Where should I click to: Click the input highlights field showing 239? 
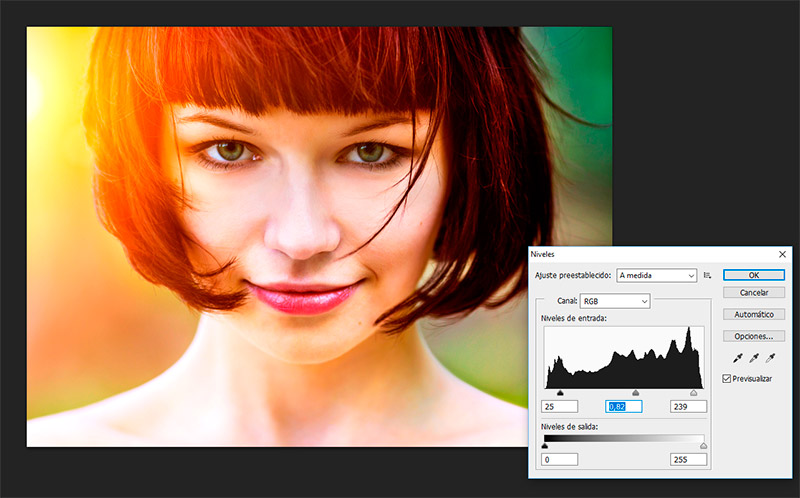[x=688, y=407]
